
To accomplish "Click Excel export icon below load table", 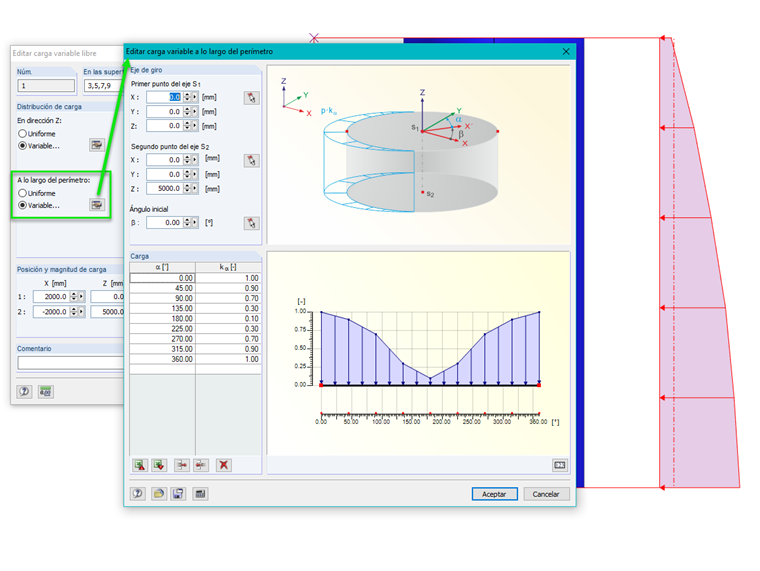I will click(x=159, y=465).
